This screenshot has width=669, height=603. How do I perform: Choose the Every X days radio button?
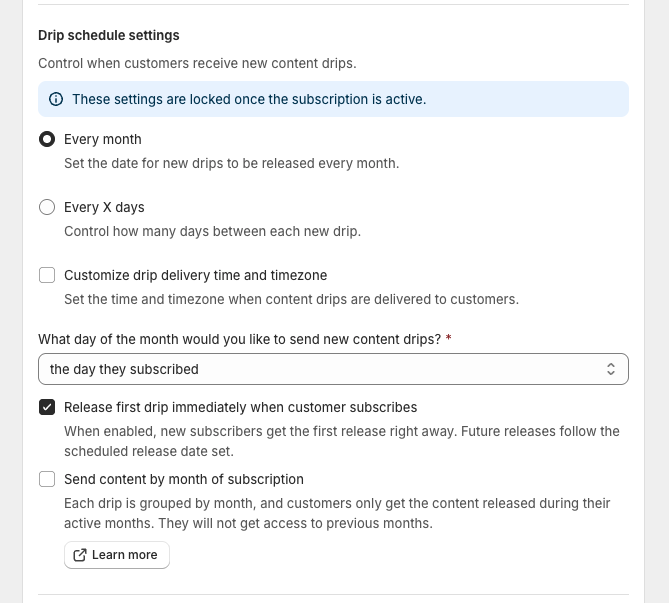pyautogui.click(x=47, y=207)
